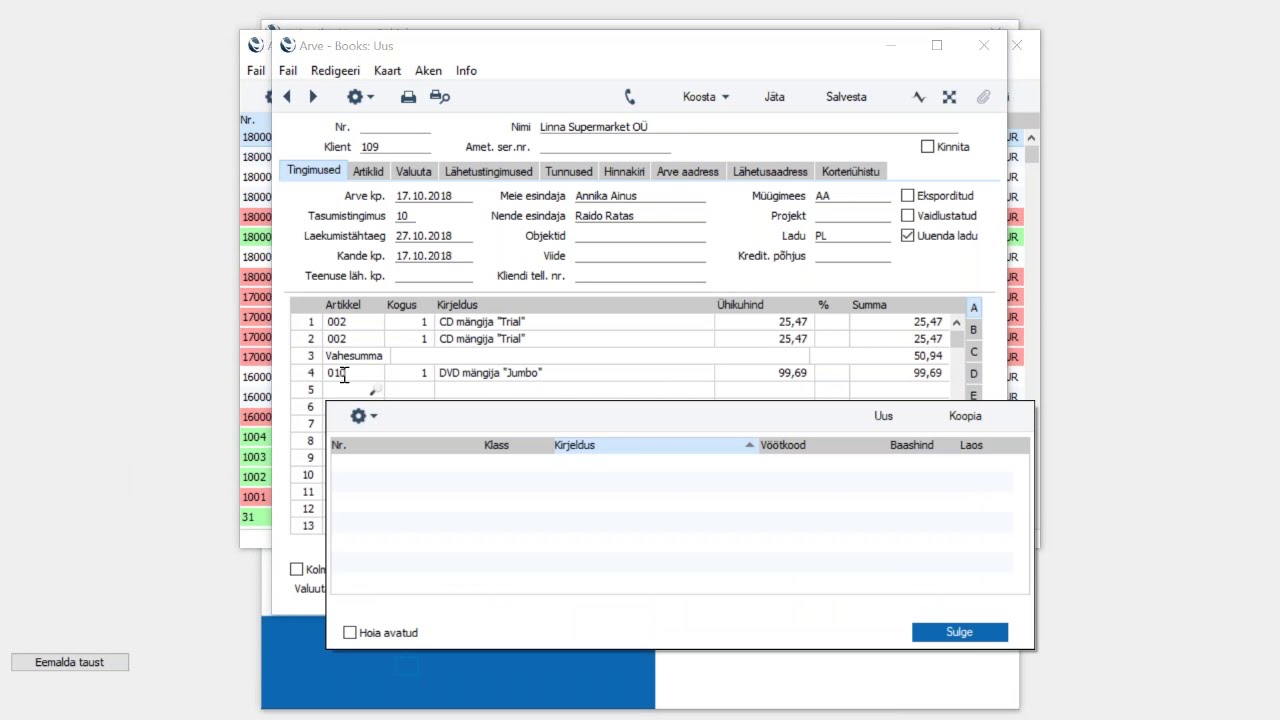Switch to the Arve aadress tab
1280x720 pixels.
[x=688, y=172]
